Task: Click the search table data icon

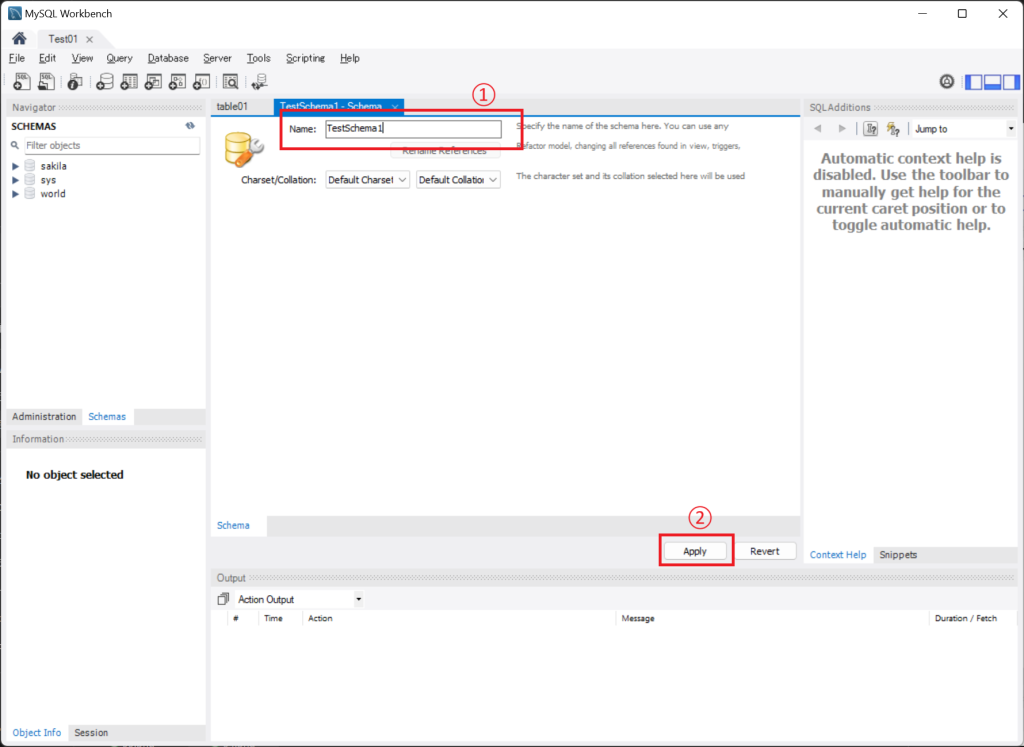Action: (230, 82)
